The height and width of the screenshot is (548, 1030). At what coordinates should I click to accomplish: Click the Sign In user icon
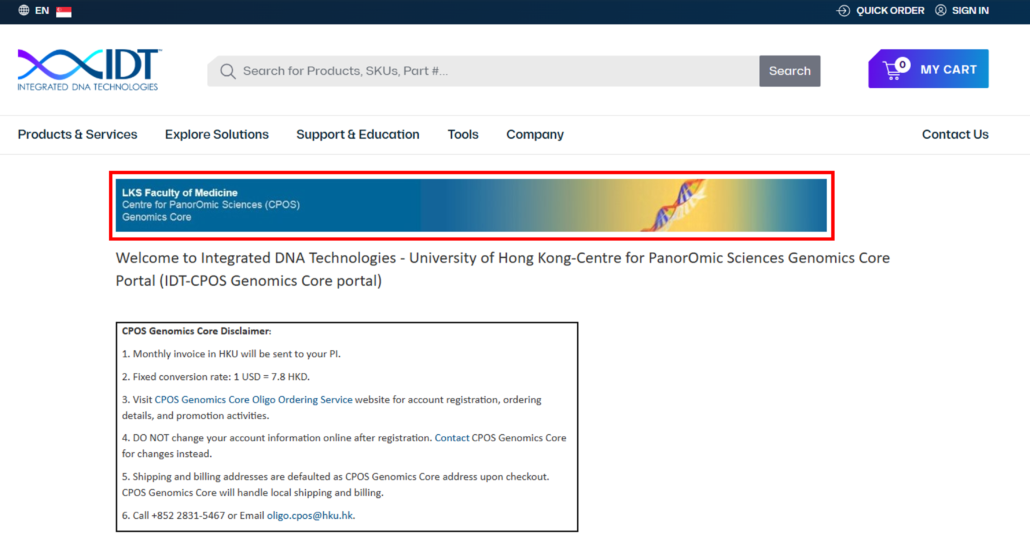pos(941,11)
